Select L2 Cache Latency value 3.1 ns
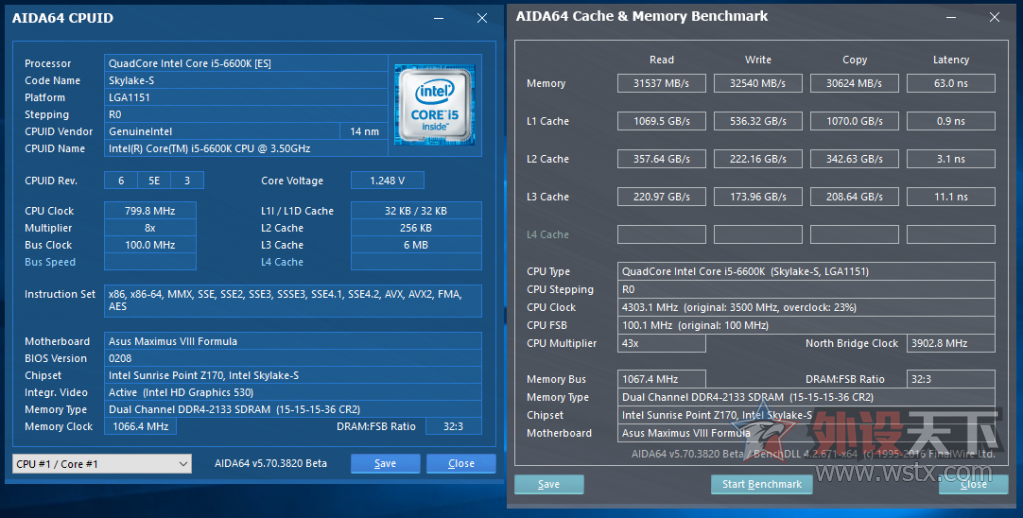The width and height of the screenshot is (1023, 518). pos(951,159)
